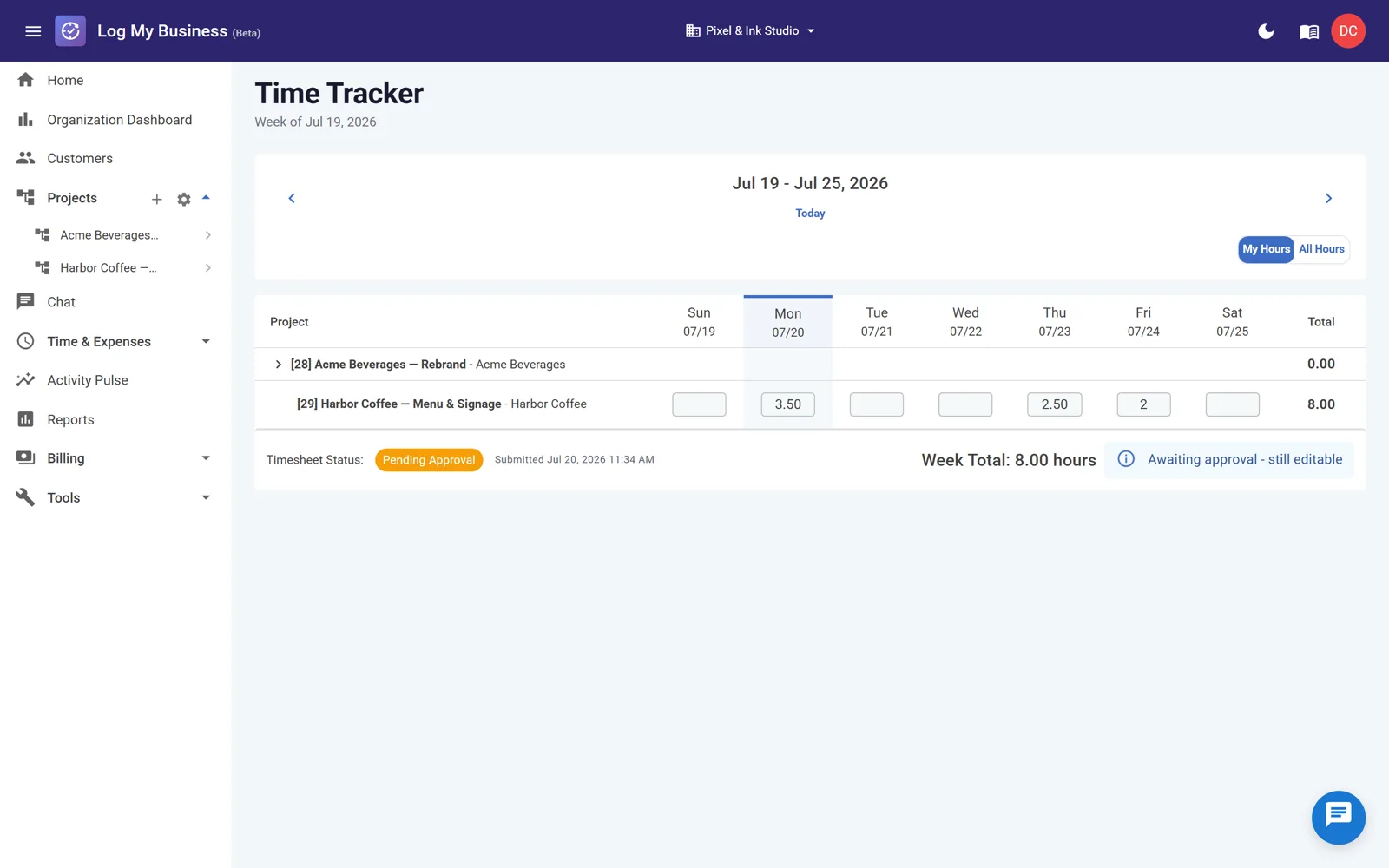
Task: Click the Time & Expenses clock icon
Action: [x=26, y=341]
